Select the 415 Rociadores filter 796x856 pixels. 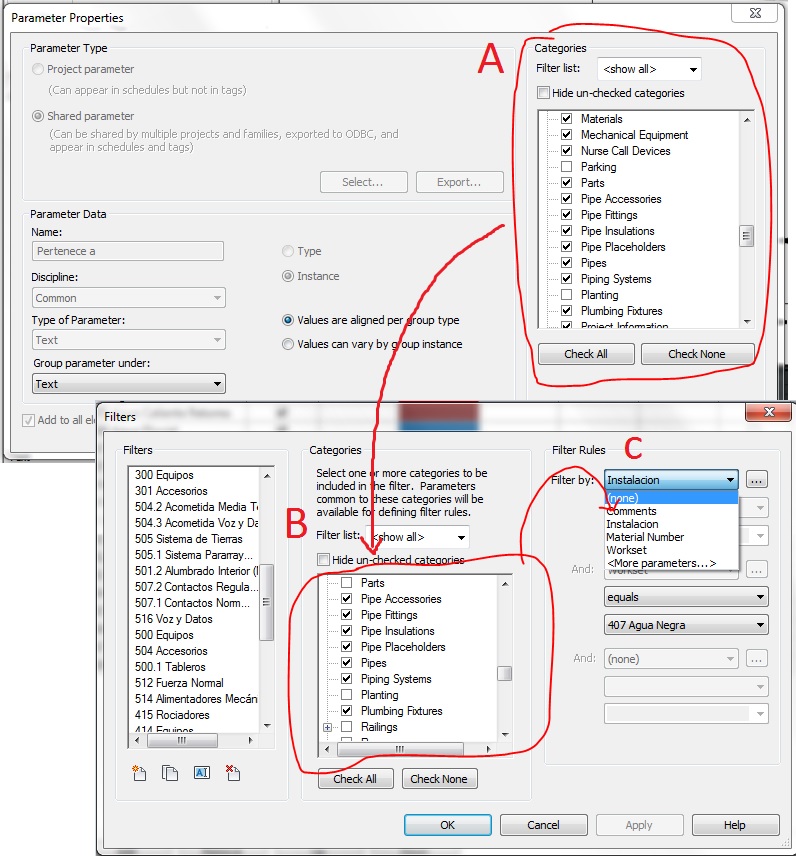[172, 715]
